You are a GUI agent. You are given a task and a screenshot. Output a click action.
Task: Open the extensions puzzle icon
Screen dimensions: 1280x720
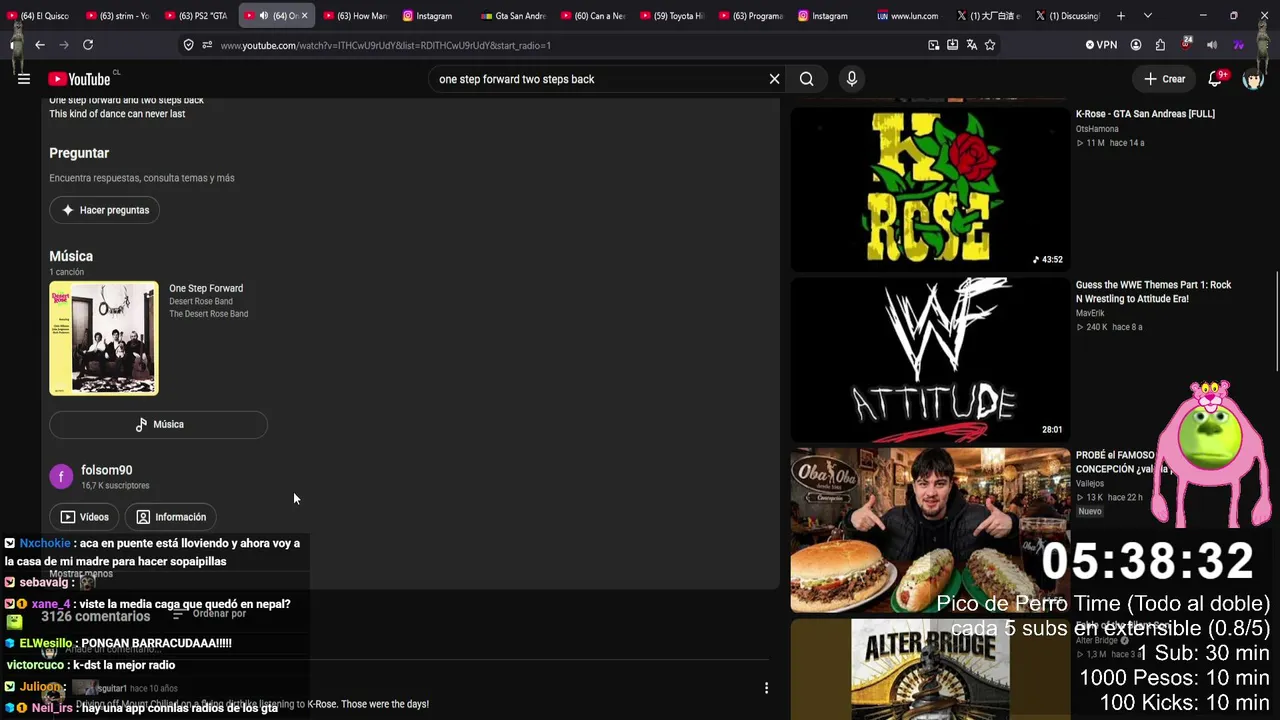pyautogui.click(x=1160, y=45)
